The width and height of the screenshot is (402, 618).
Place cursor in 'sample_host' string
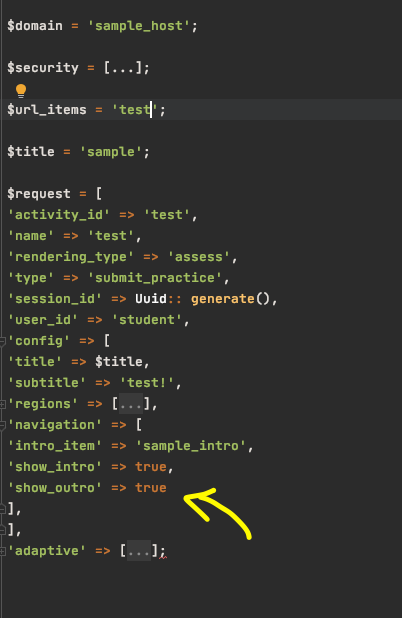click(139, 26)
